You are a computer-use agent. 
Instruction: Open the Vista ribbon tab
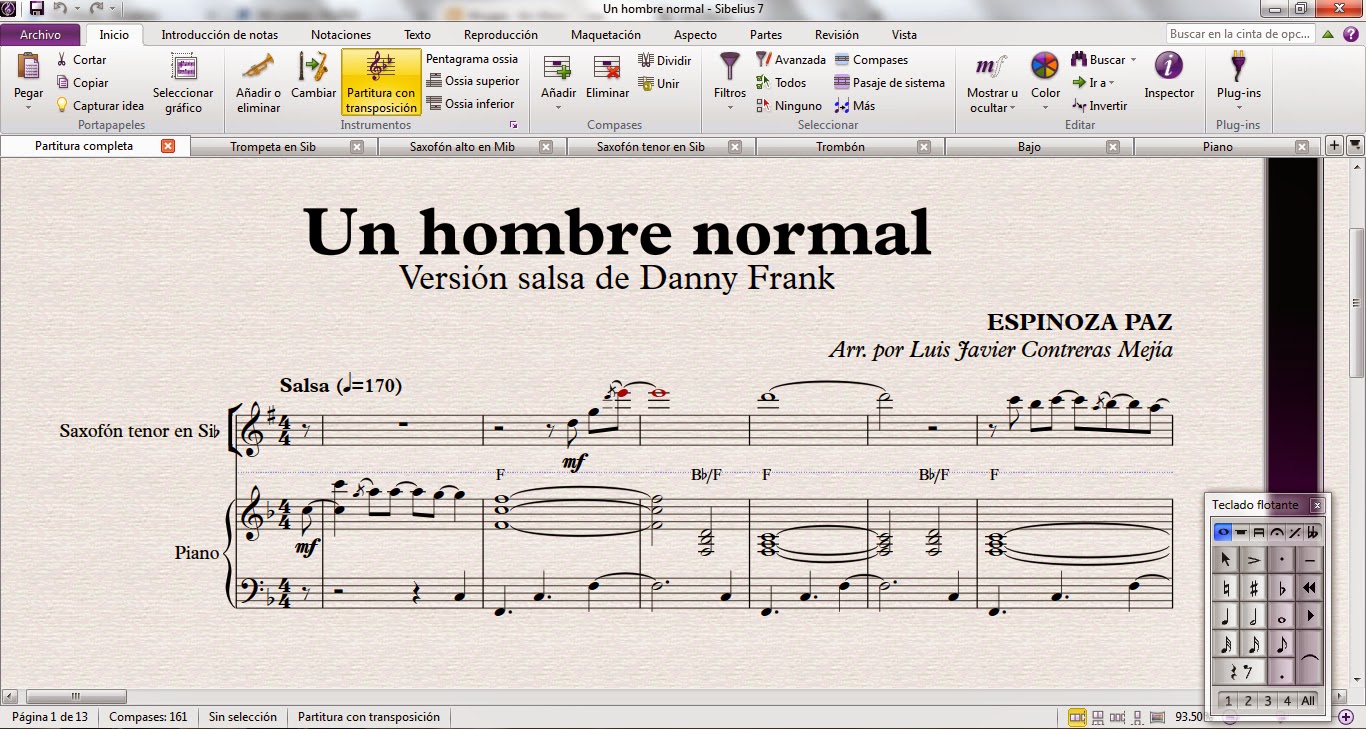point(903,34)
